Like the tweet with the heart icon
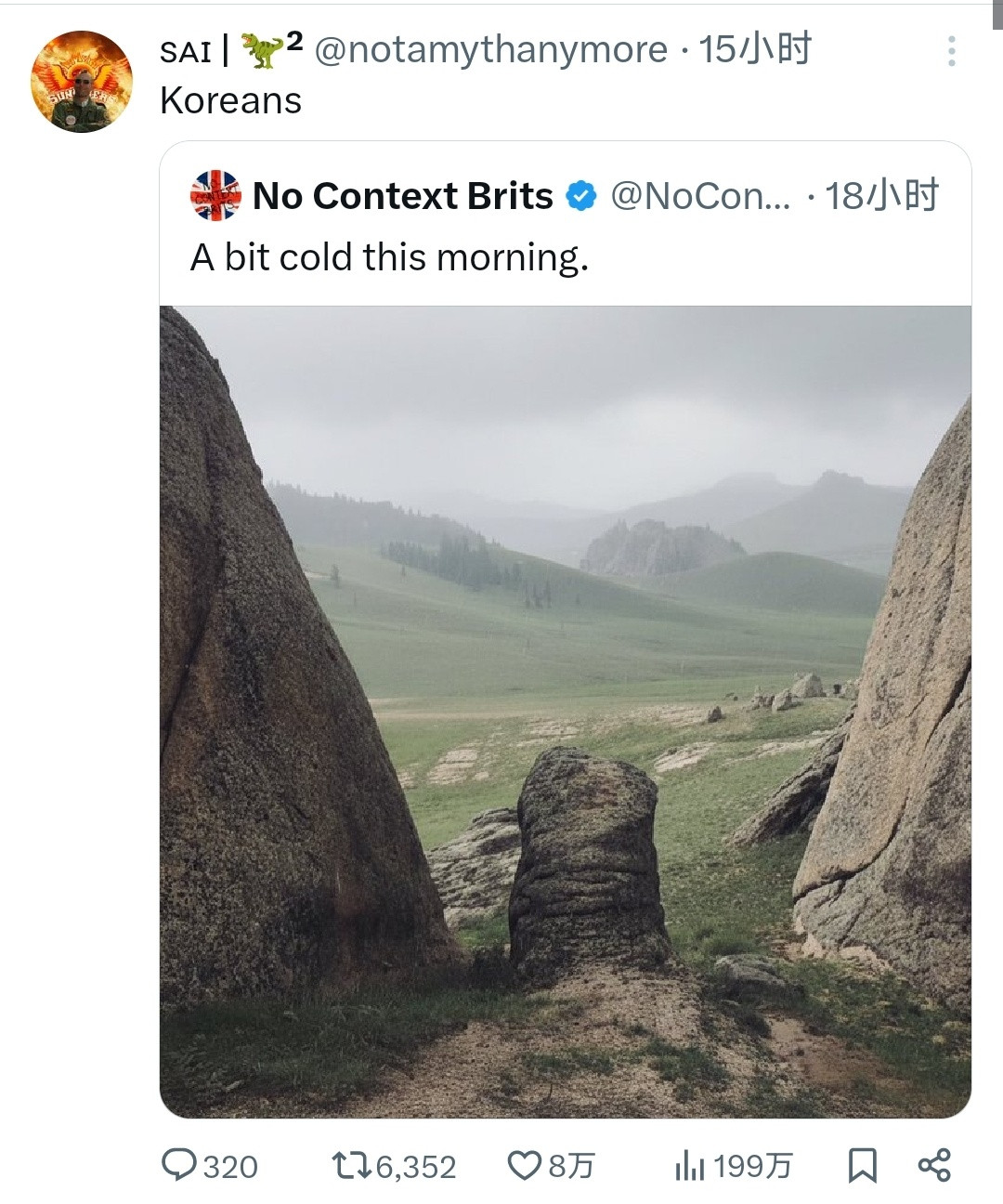 click(526, 1163)
